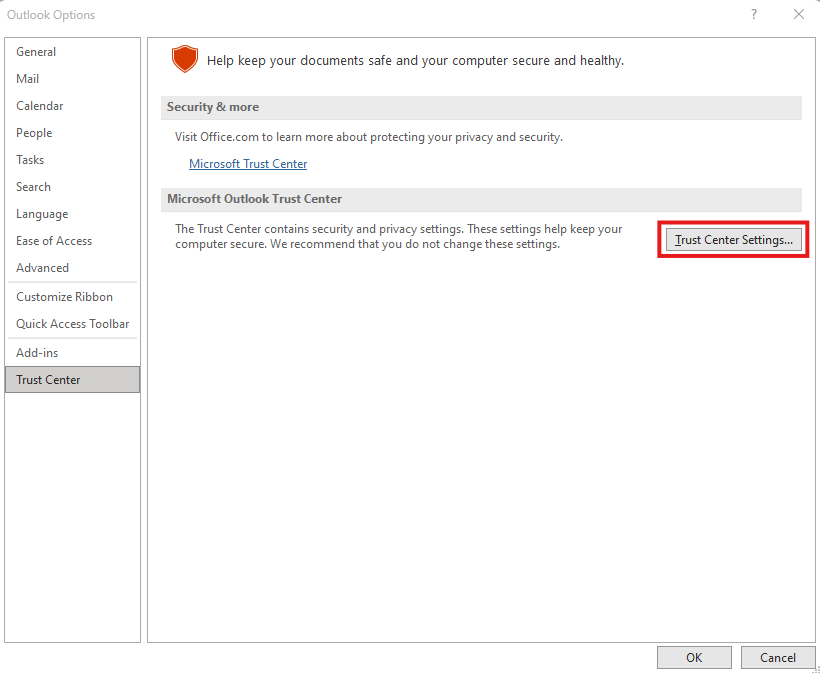Switch to Advanced options
This screenshot has height=673, width=820.
click(43, 268)
